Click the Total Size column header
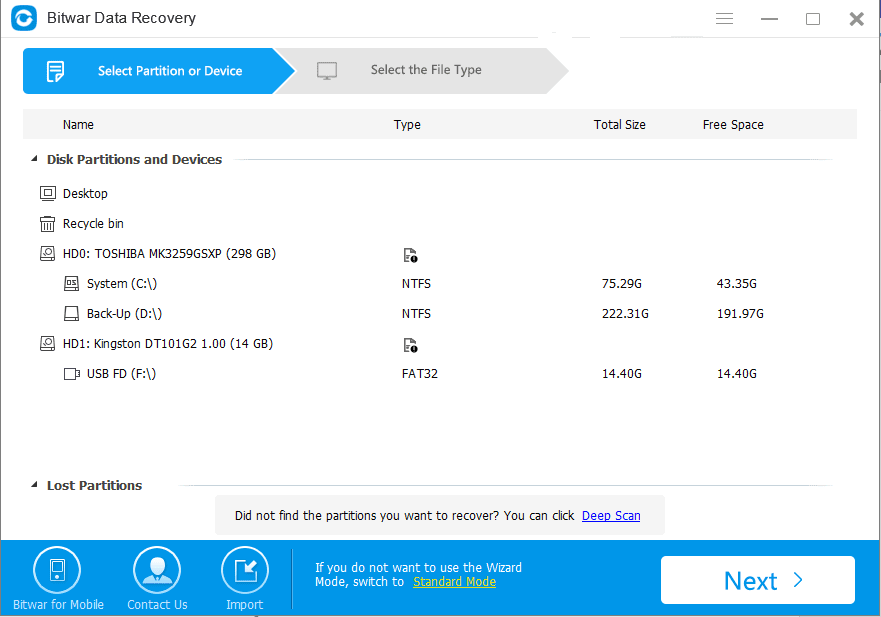This screenshot has width=881, height=617. (x=620, y=125)
